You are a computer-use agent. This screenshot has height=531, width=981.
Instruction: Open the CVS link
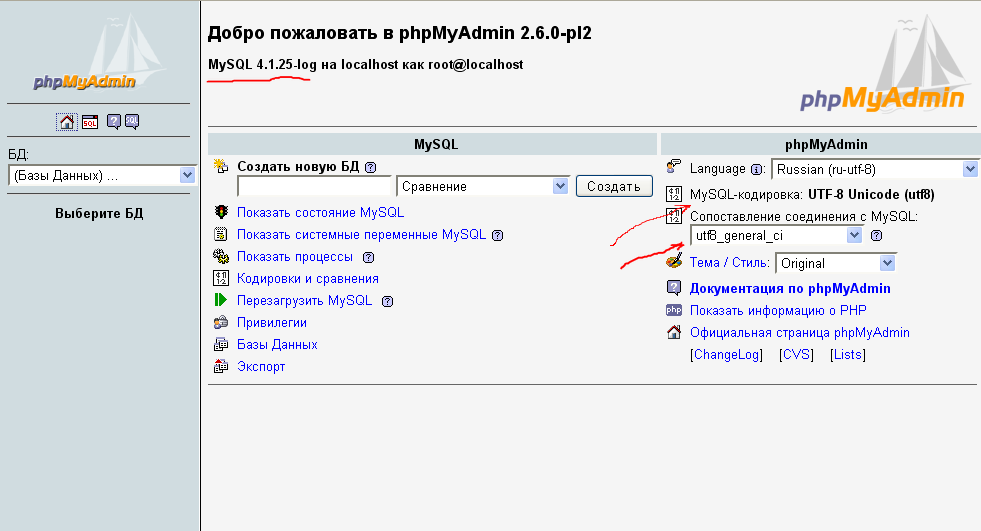click(x=796, y=355)
